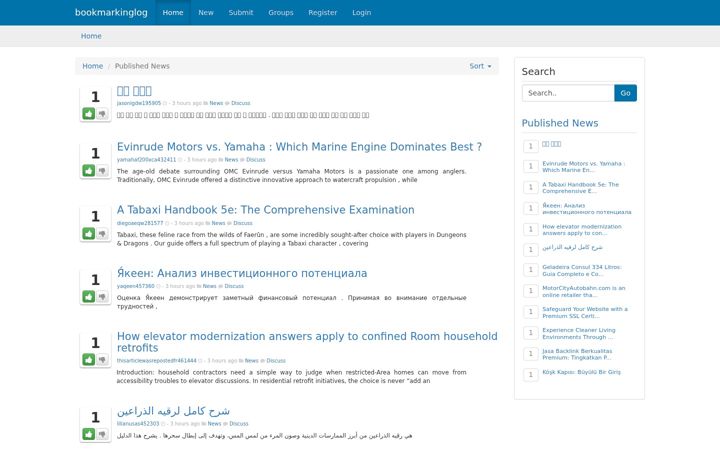Viewport: 720px width, 450px height.
Task: Click News category under the Якеен post
Action: pos(209,286)
